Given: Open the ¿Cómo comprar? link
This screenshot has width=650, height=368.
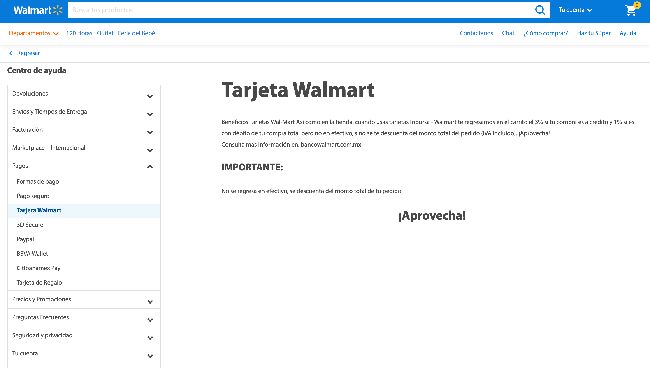Looking at the screenshot, I should pyautogui.click(x=546, y=33).
